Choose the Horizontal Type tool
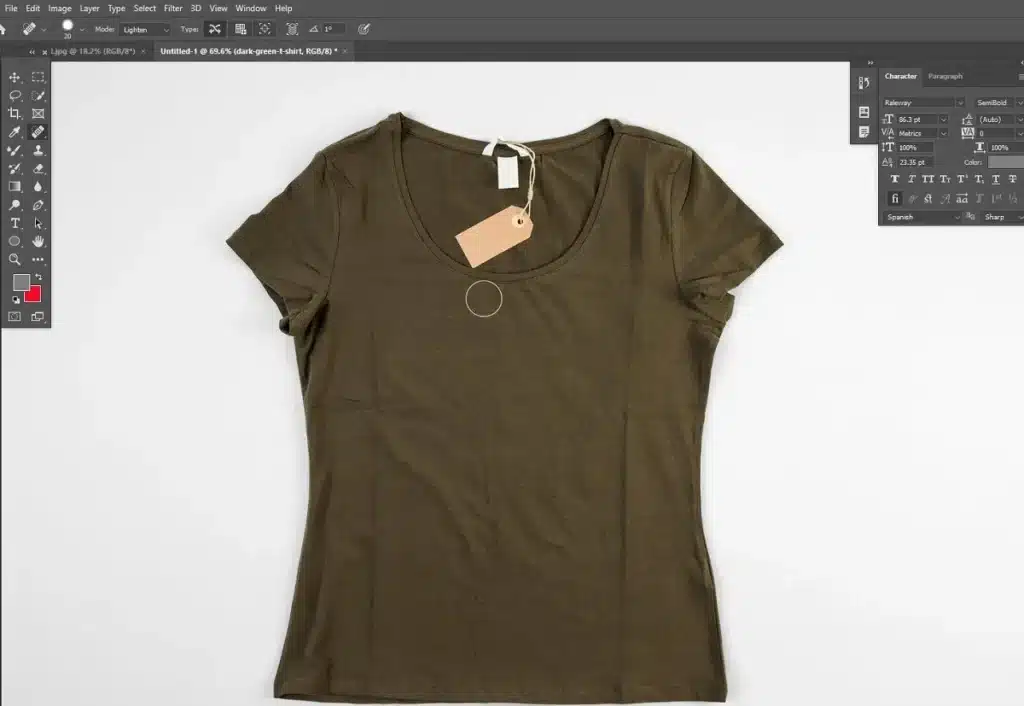The width and height of the screenshot is (1024, 706). (x=15, y=223)
